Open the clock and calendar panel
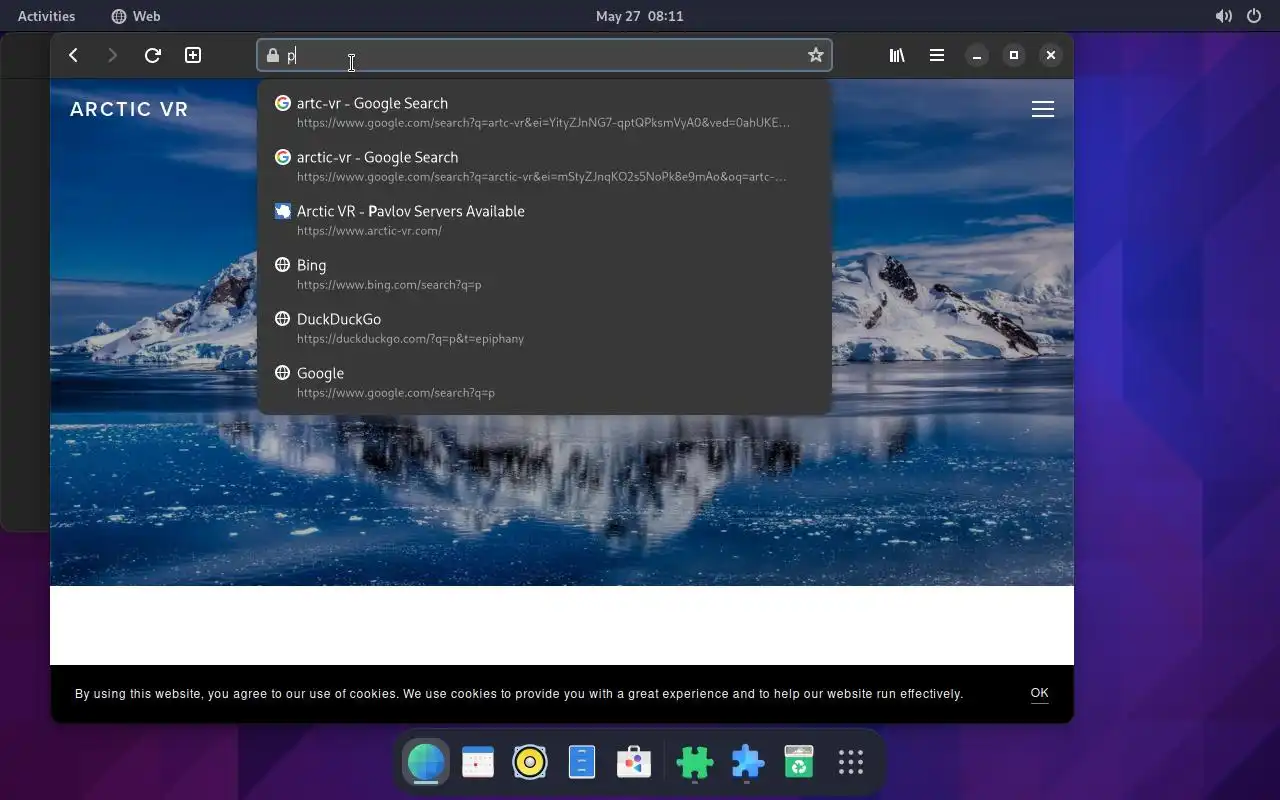 [x=639, y=16]
